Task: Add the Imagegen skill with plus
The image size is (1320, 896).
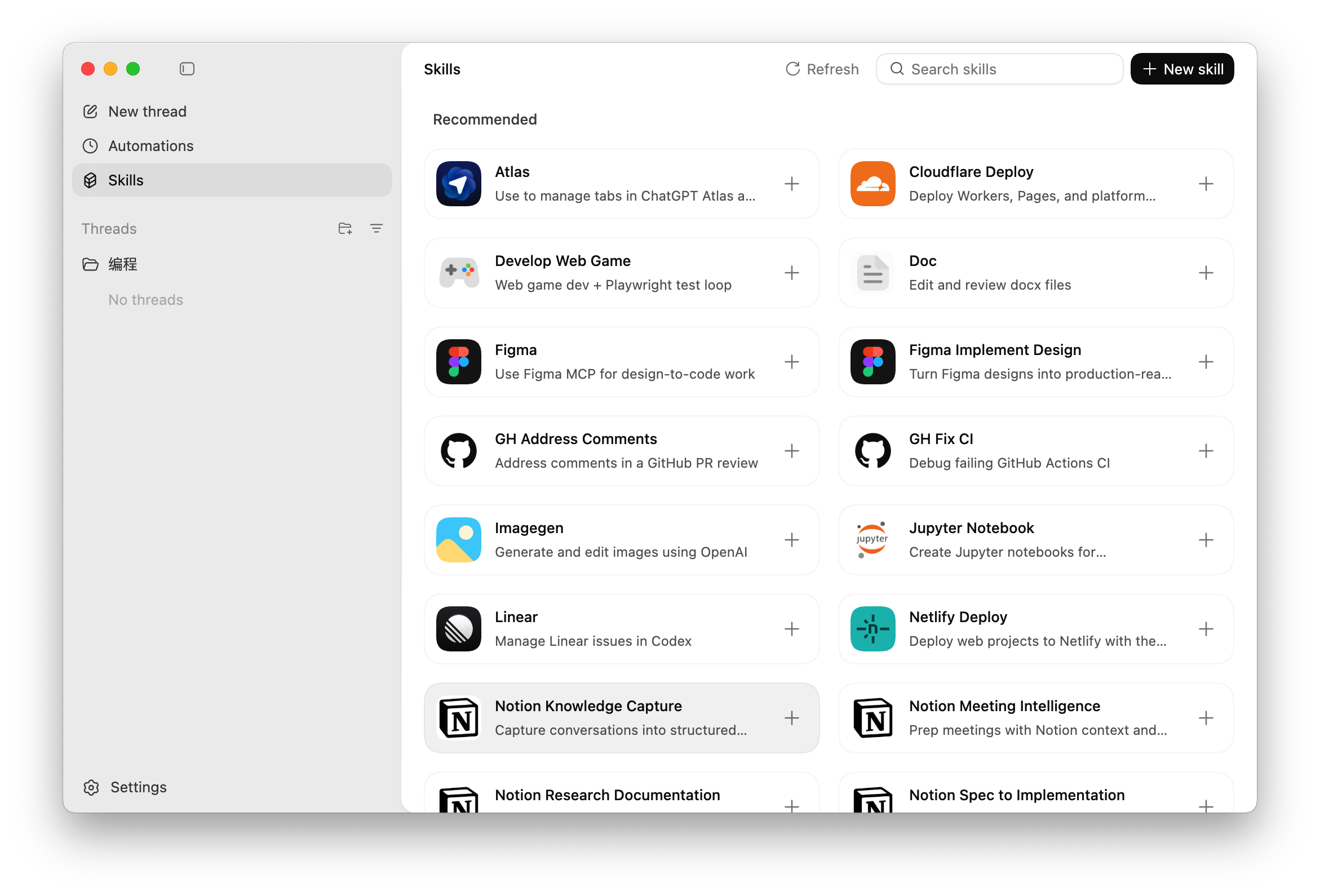Action: [791, 539]
